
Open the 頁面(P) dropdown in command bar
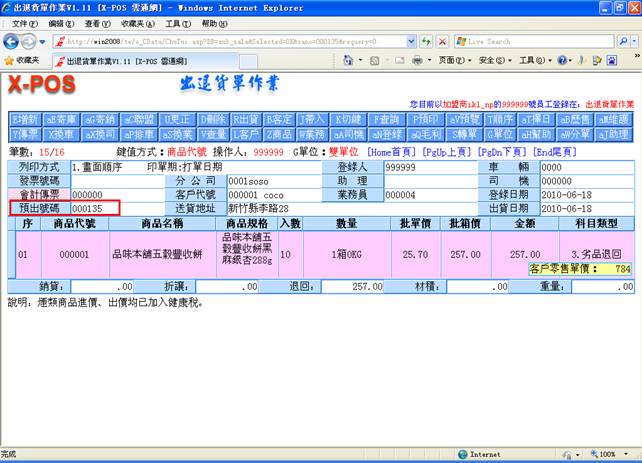point(452,61)
